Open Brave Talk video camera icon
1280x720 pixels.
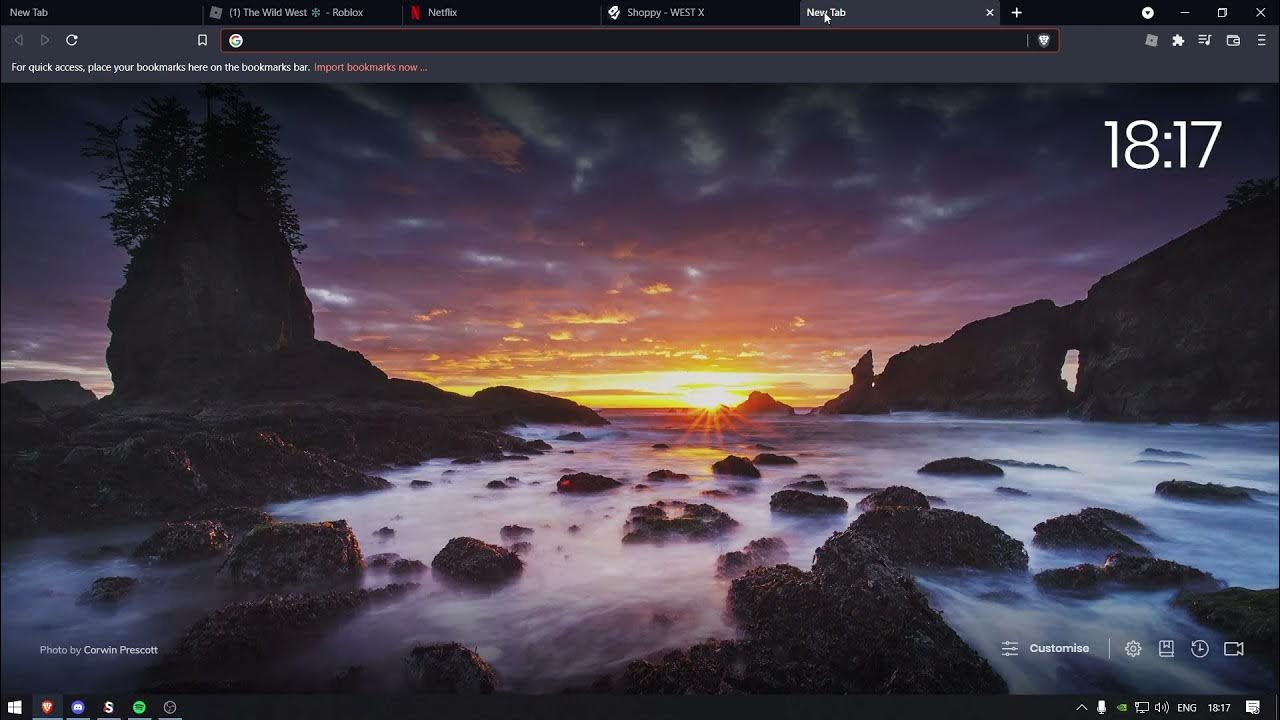click(1234, 649)
